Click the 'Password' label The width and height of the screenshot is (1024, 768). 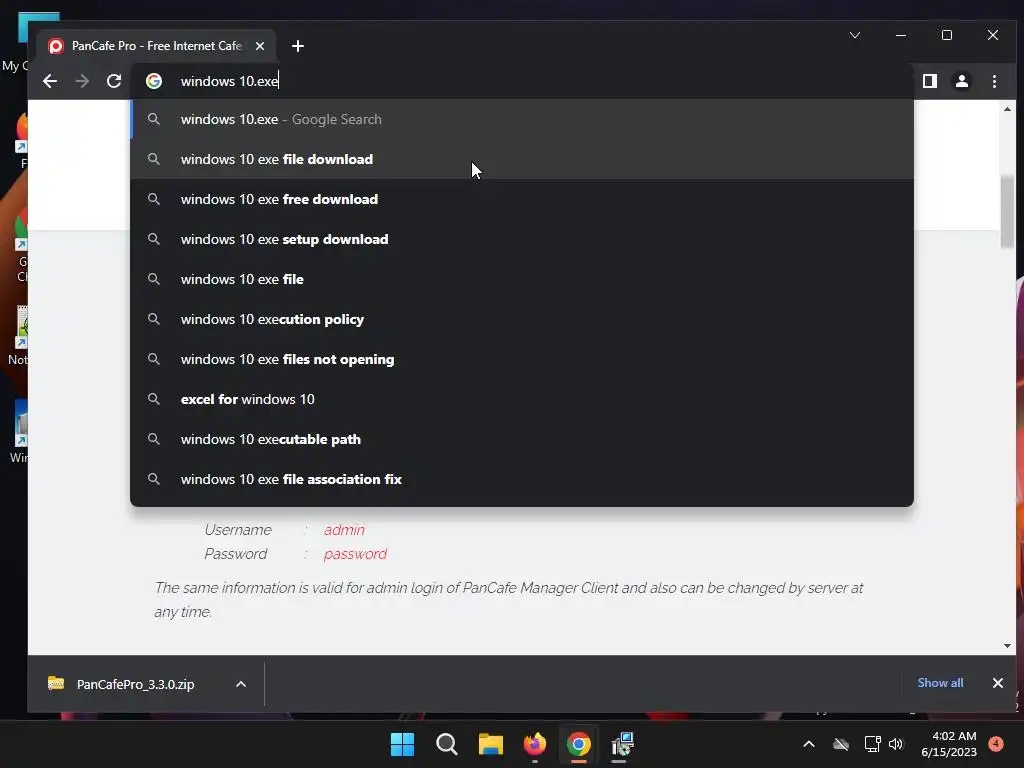(x=236, y=554)
